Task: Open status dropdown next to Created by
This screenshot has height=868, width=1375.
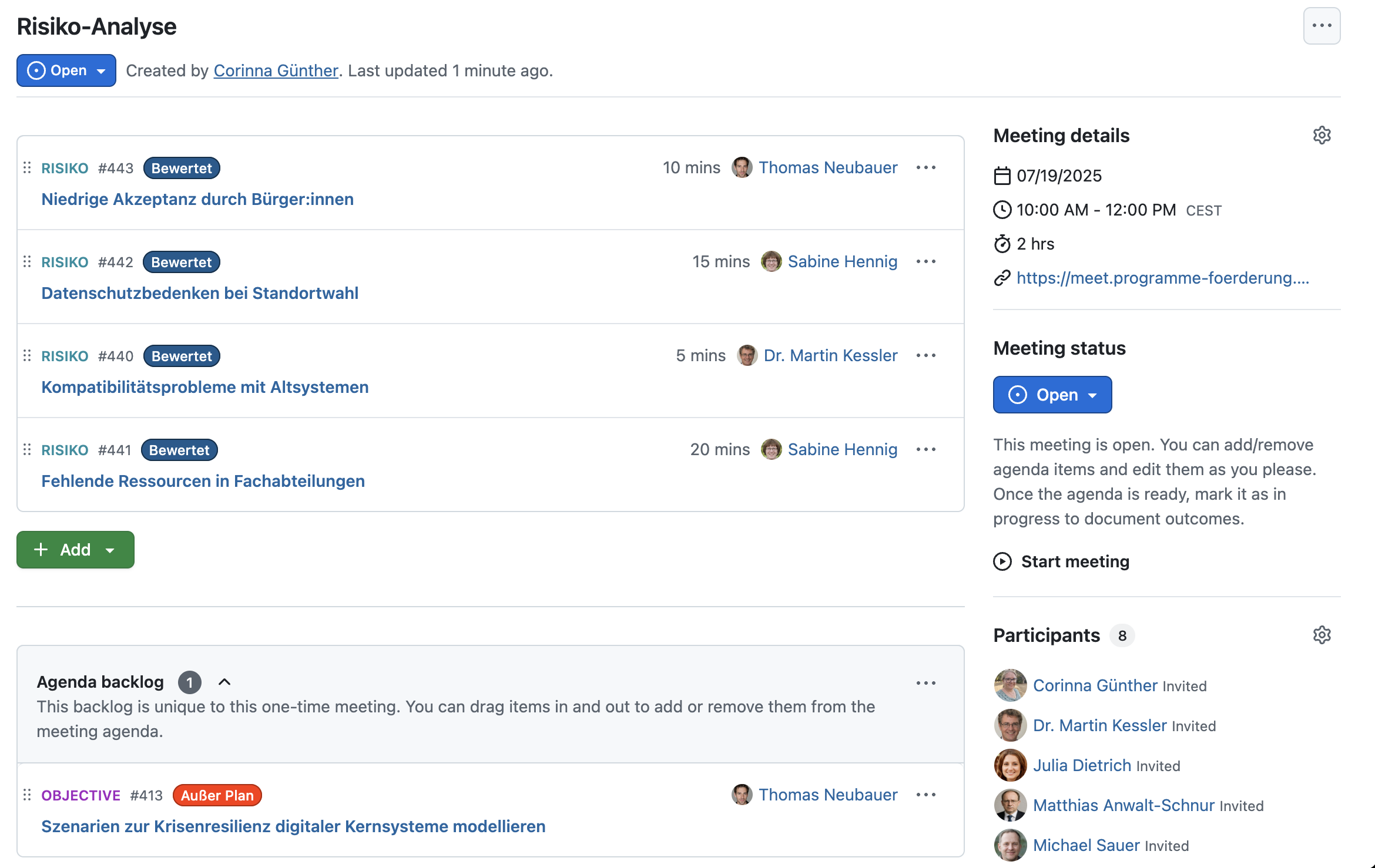Action: [66, 71]
